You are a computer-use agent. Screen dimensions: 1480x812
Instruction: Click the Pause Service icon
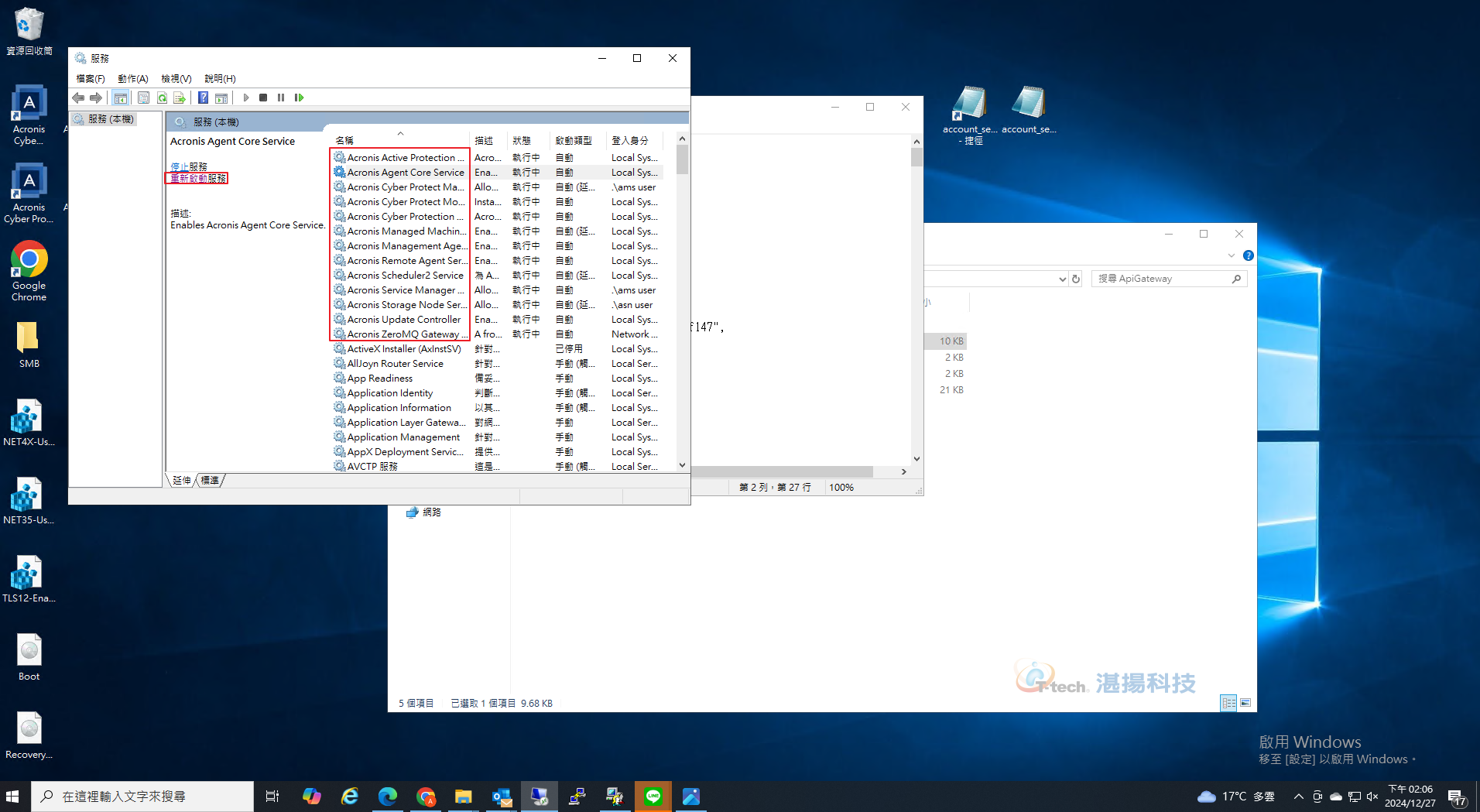click(x=281, y=98)
